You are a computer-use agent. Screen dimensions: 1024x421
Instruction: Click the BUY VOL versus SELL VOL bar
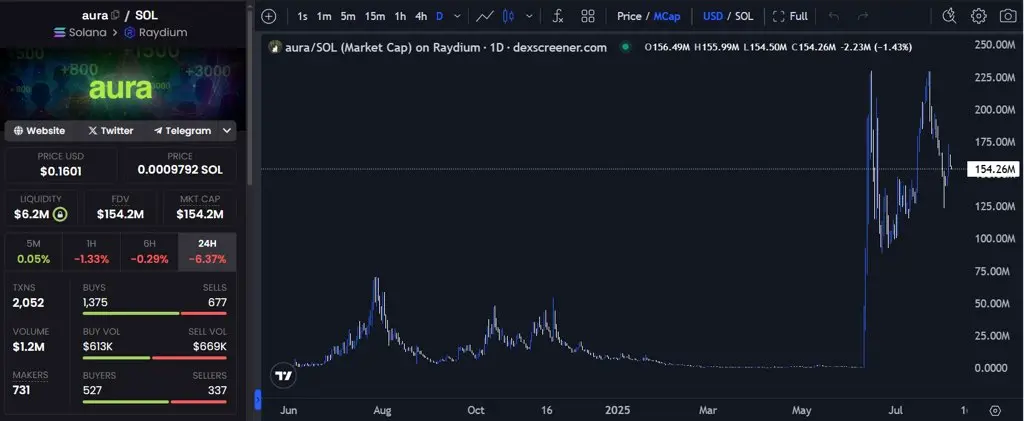pyautogui.click(x=155, y=358)
